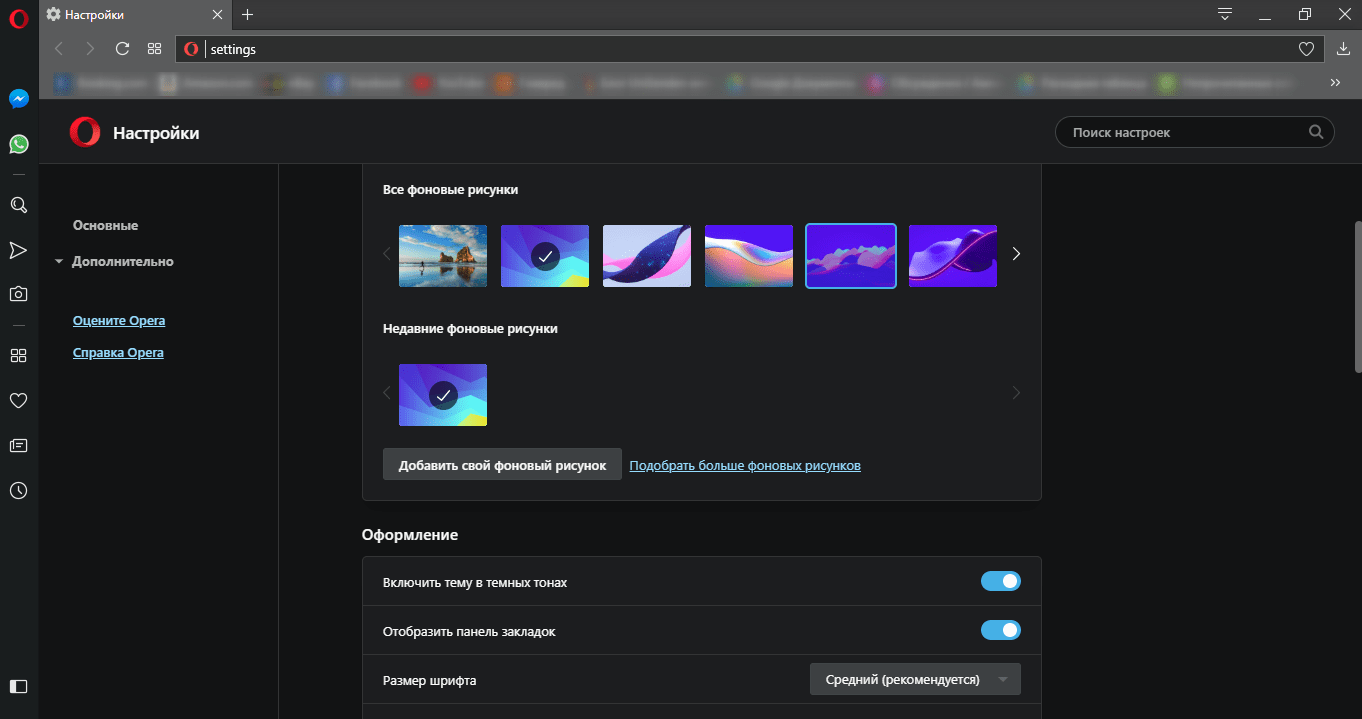Open WhatsApp sidebar panel
The width and height of the screenshot is (1362, 719).
[x=18, y=144]
